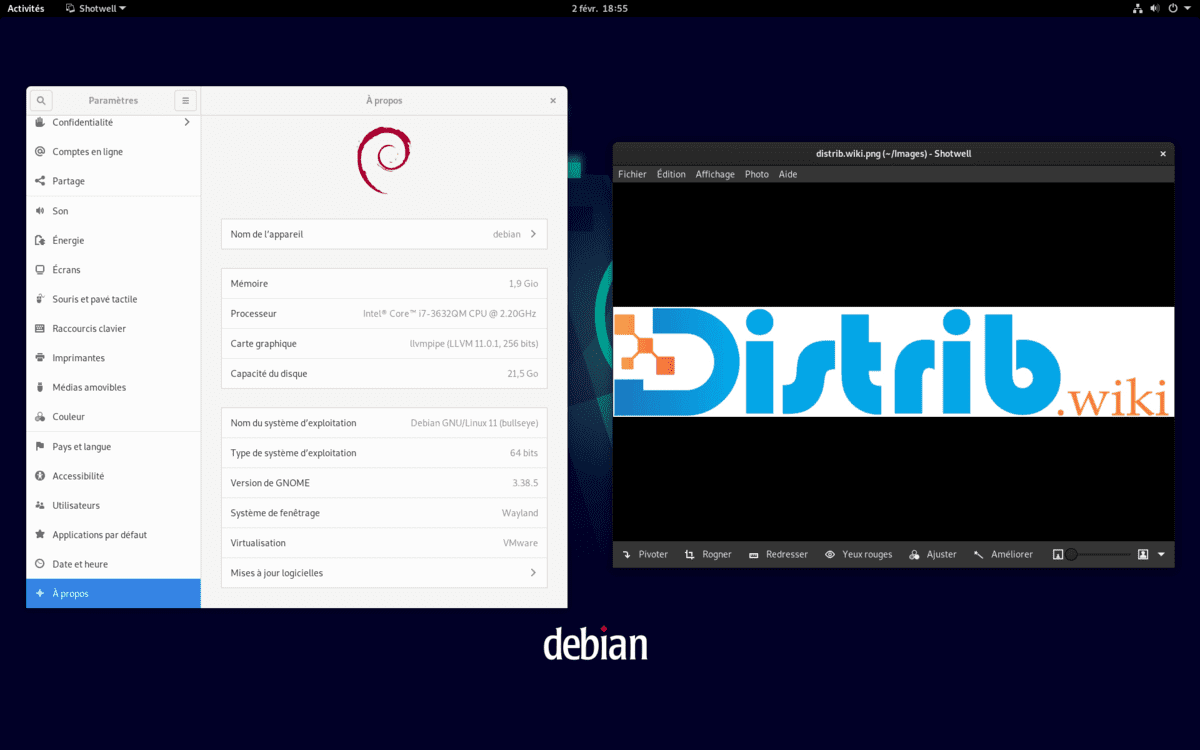Expand Confidentialité submenu chevron
The image size is (1200, 750).
click(187, 122)
